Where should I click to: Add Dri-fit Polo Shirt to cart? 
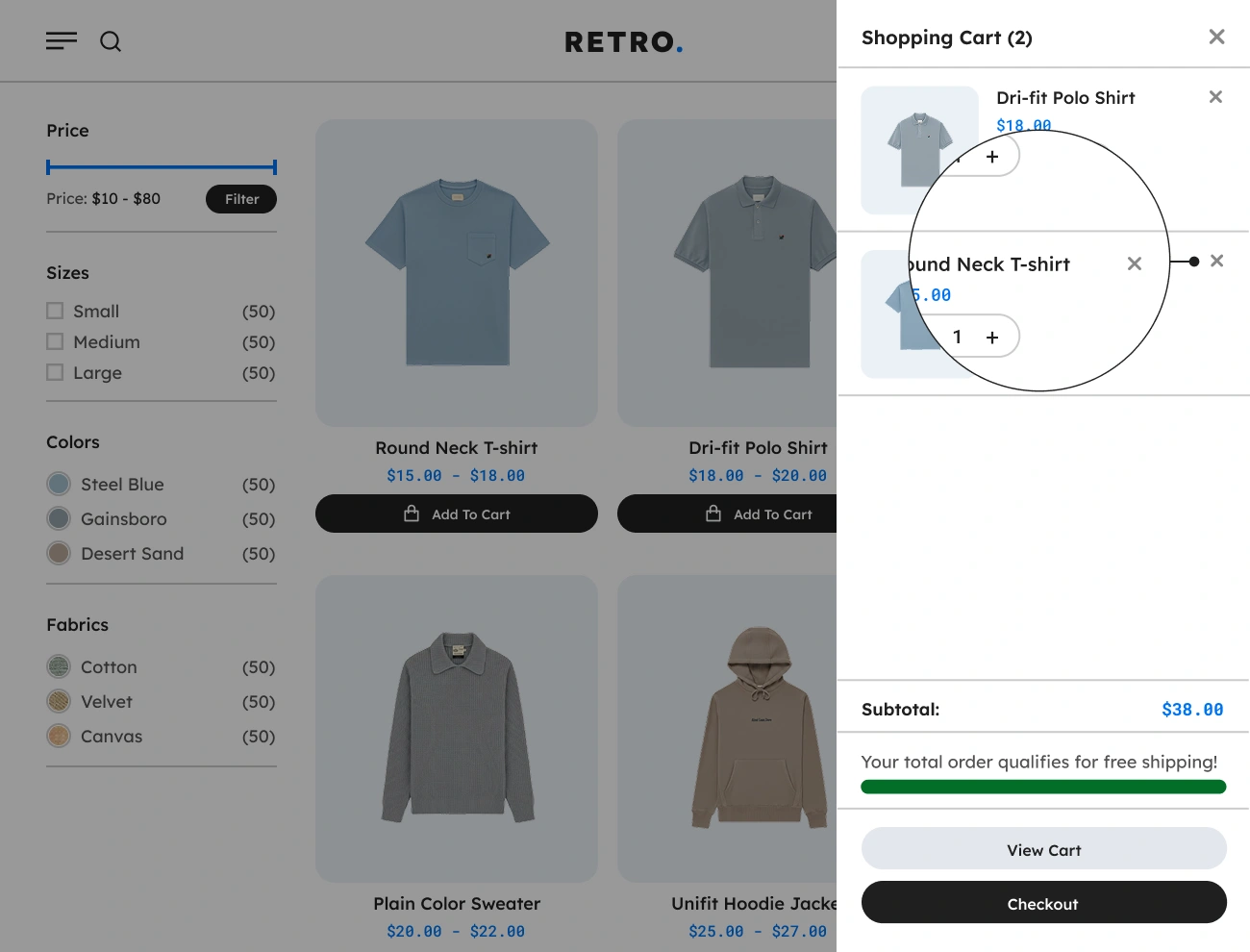(727, 514)
